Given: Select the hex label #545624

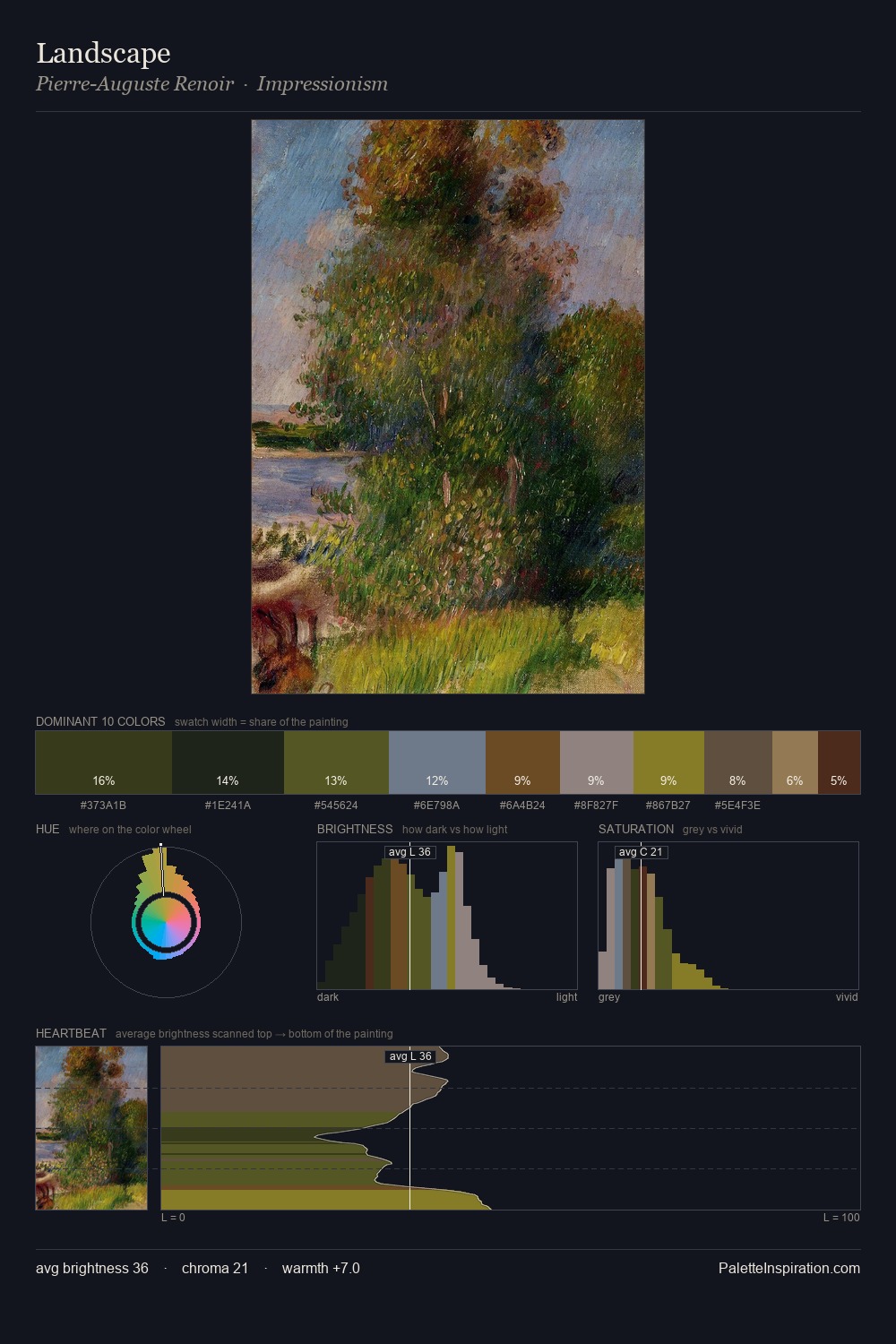Looking at the screenshot, I should point(336,806).
